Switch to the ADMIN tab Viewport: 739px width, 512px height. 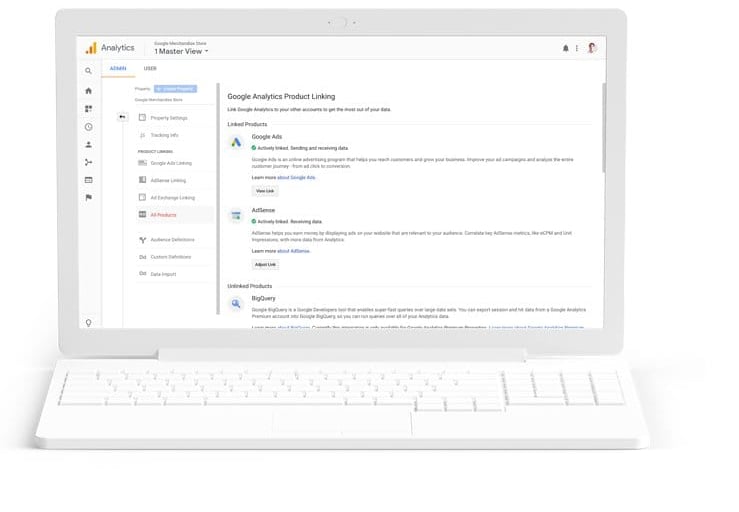click(x=118, y=68)
